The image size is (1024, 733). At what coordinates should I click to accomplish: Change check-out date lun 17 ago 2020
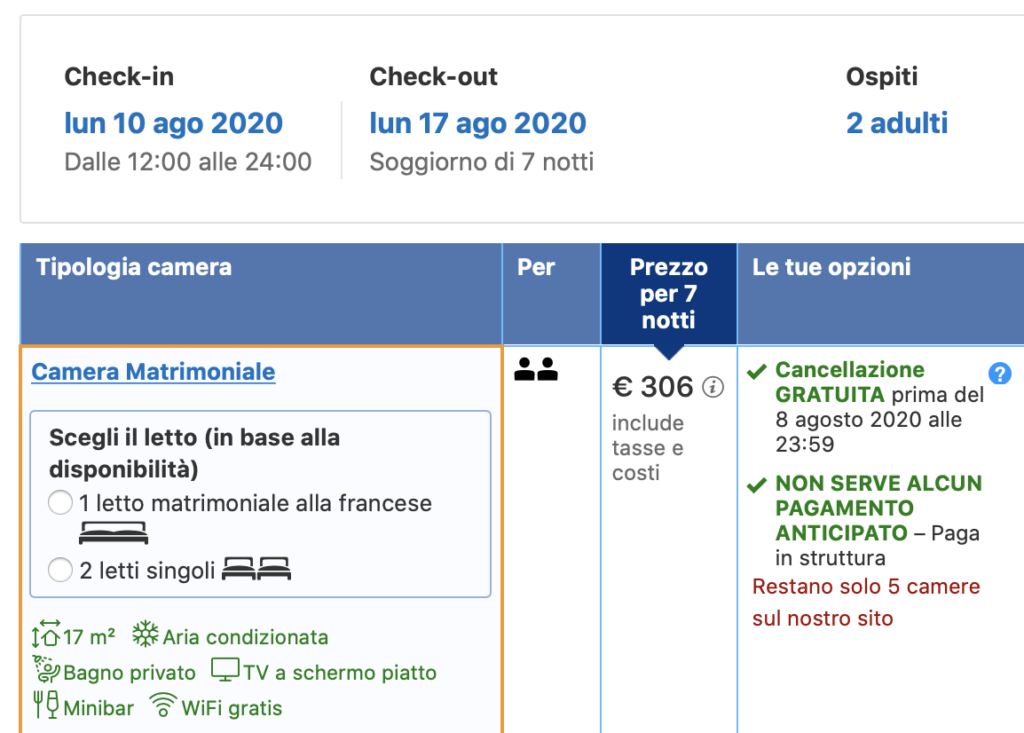click(477, 123)
